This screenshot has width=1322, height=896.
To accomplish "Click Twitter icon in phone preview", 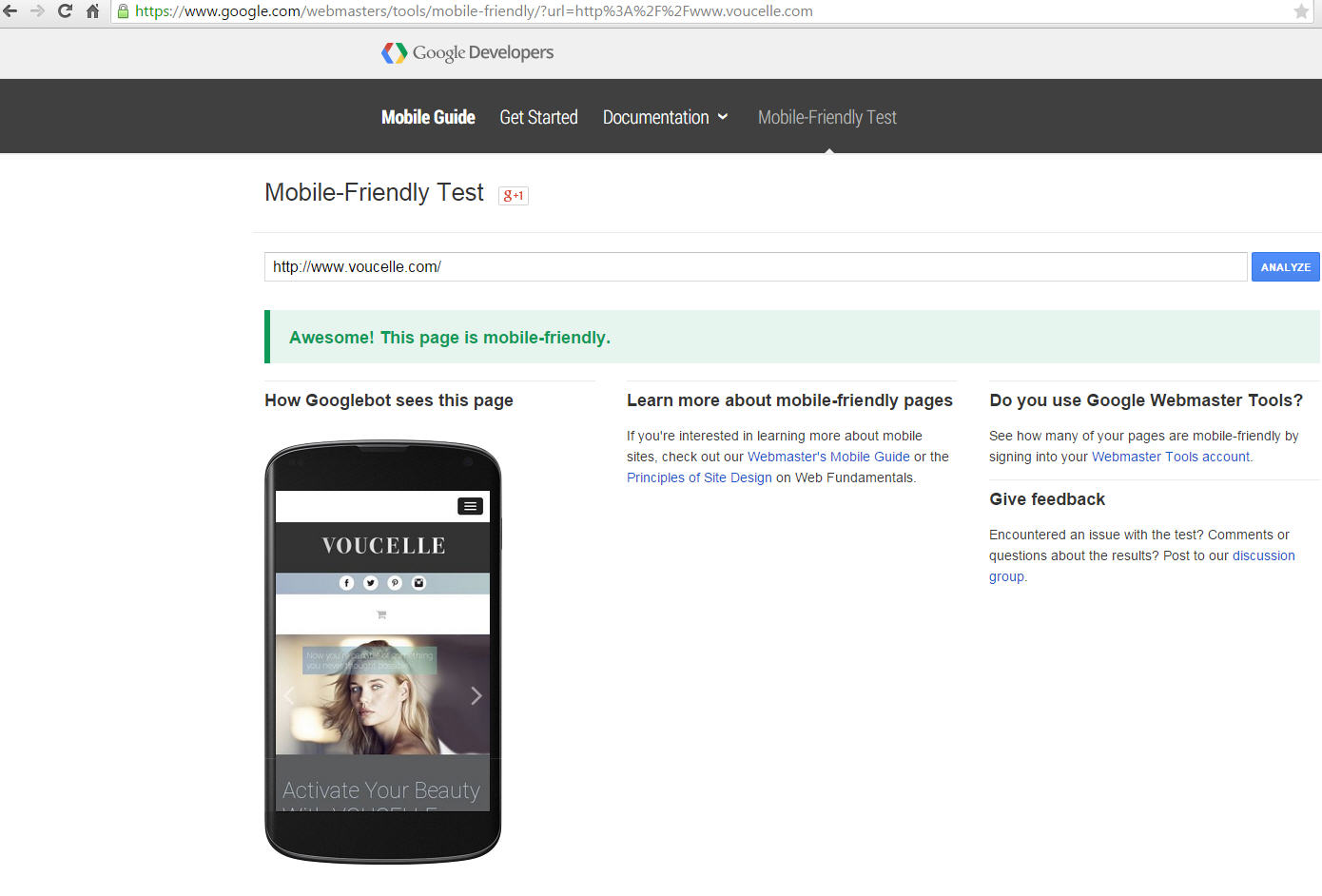I will point(371,583).
